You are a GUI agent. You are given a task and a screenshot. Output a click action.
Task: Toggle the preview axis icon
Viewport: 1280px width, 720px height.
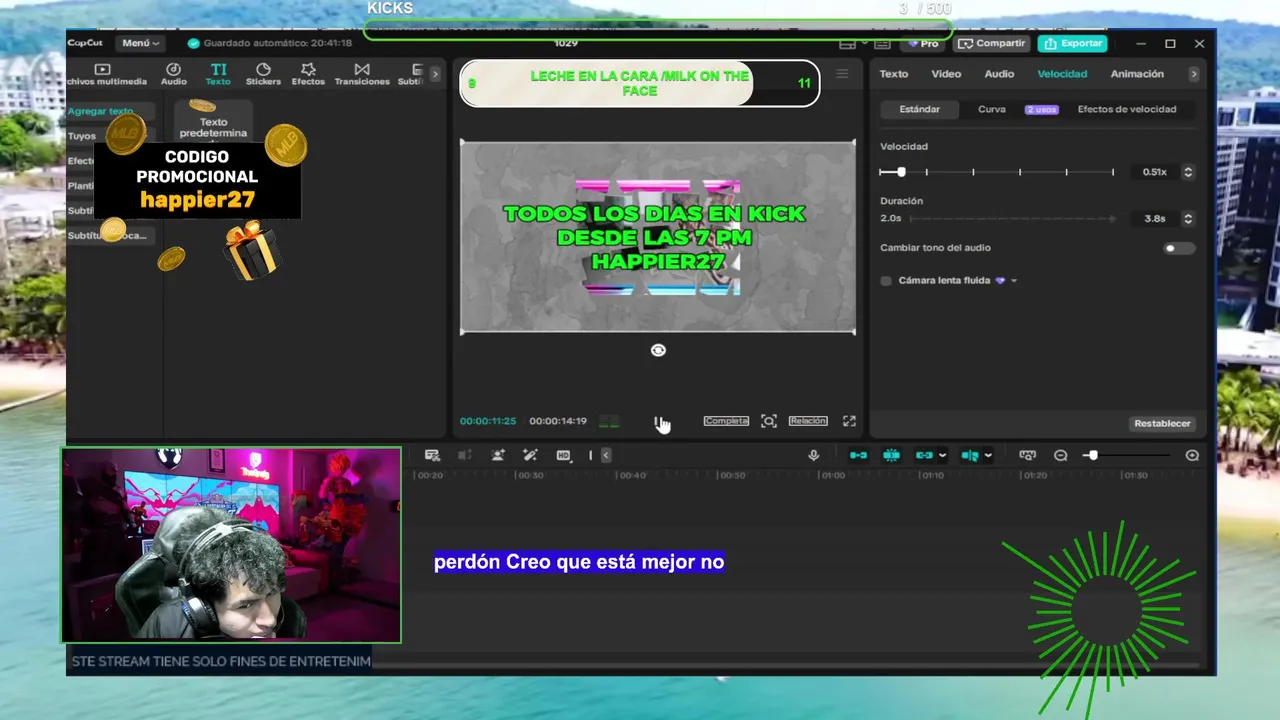tap(969, 455)
